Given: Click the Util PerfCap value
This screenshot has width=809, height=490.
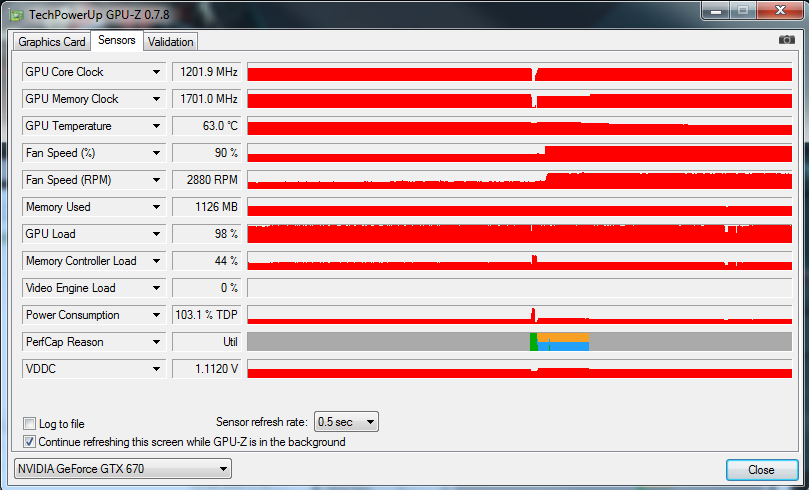Looking at the screenshot, I should pos(206,342).
